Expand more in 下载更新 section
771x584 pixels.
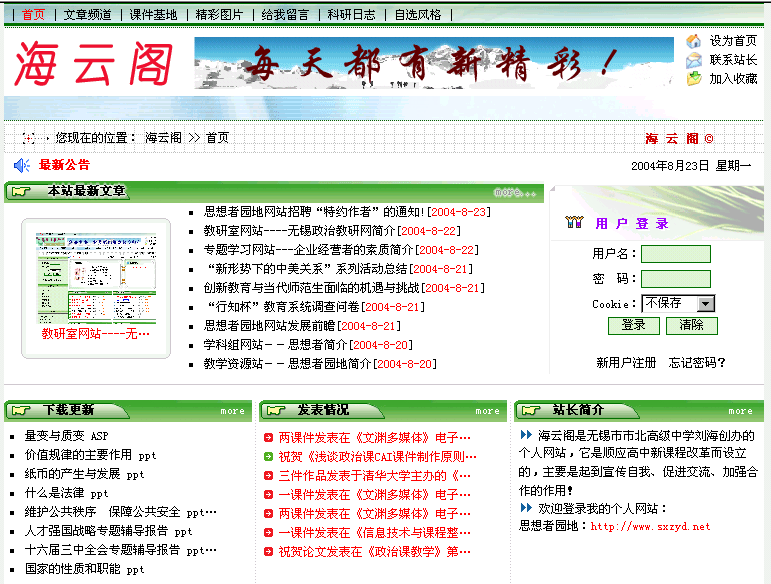232,411
